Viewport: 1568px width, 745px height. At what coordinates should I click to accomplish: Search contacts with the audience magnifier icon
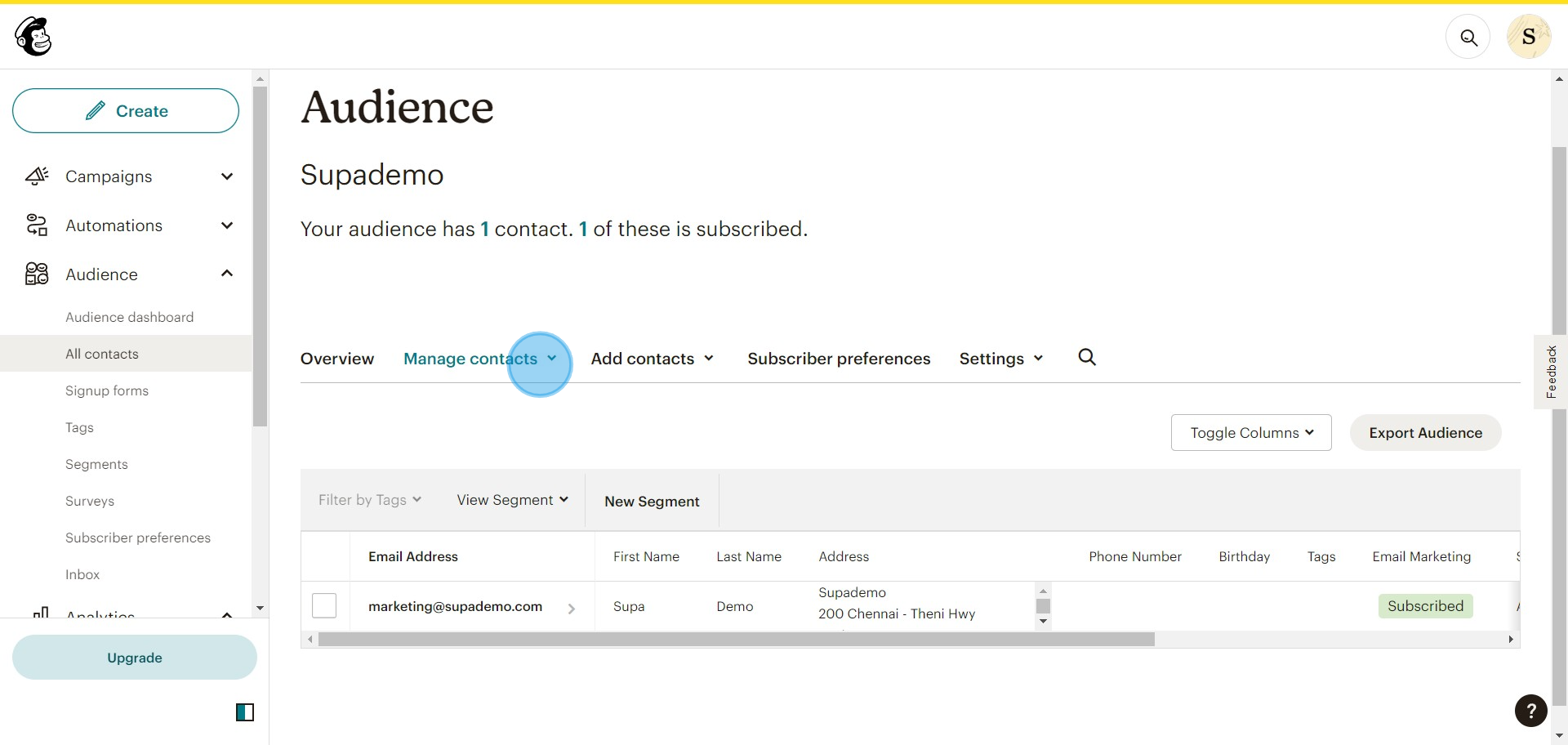[1087, 357]
